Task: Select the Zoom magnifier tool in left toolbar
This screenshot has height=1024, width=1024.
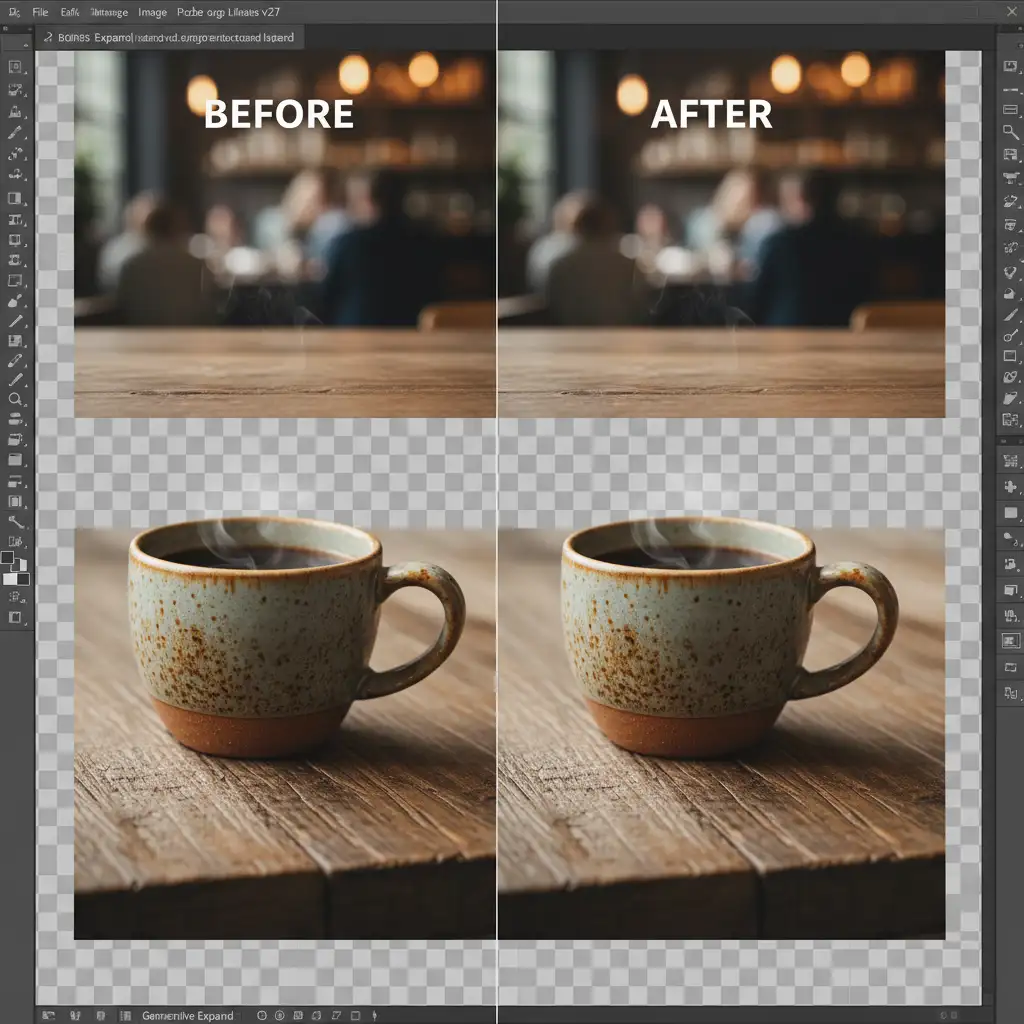Action: click(x=15, y=399)
